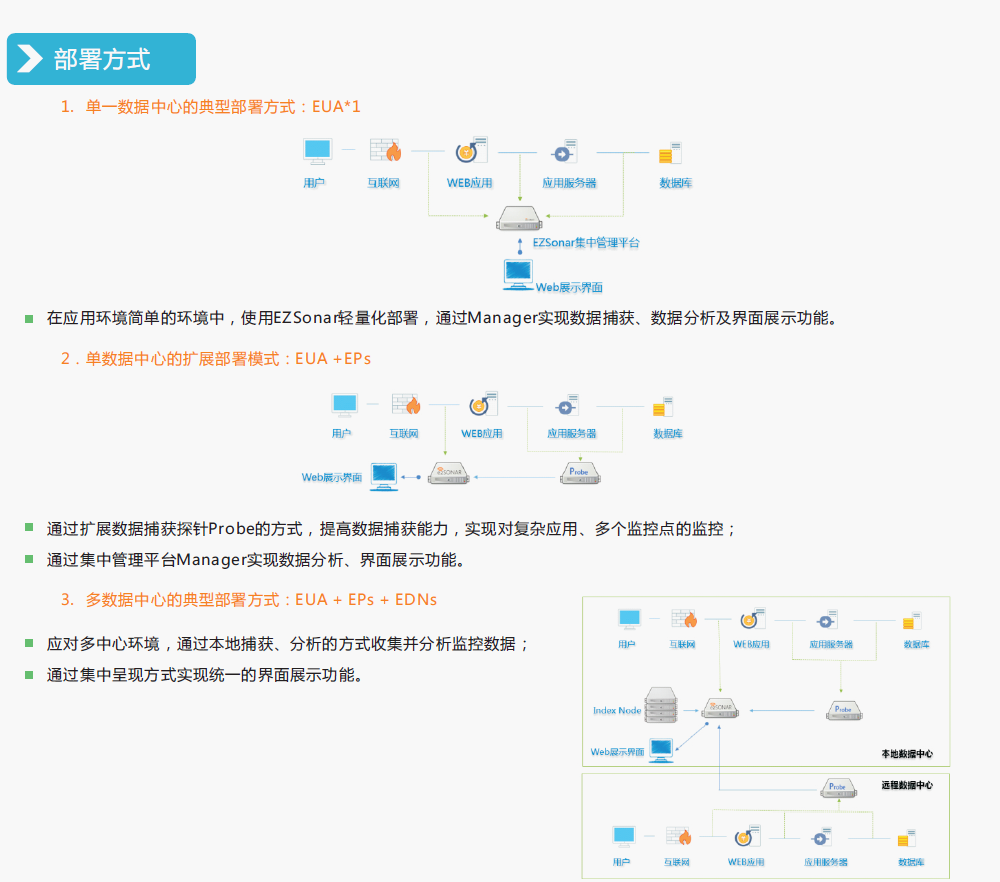Viewport: 1000px width, 882px height.
Task: Click the 远程数据中心 label
Action: click(x=907, y=785)
